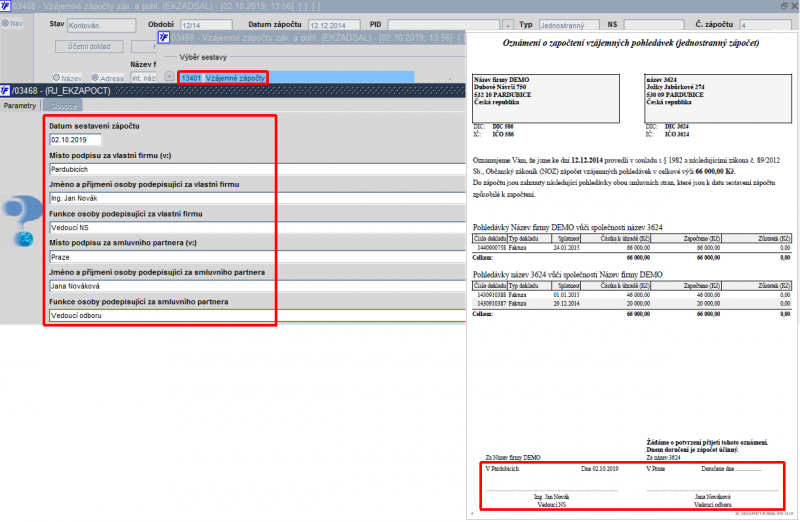Click the Typ field Jednostranný

coord(569,25)
